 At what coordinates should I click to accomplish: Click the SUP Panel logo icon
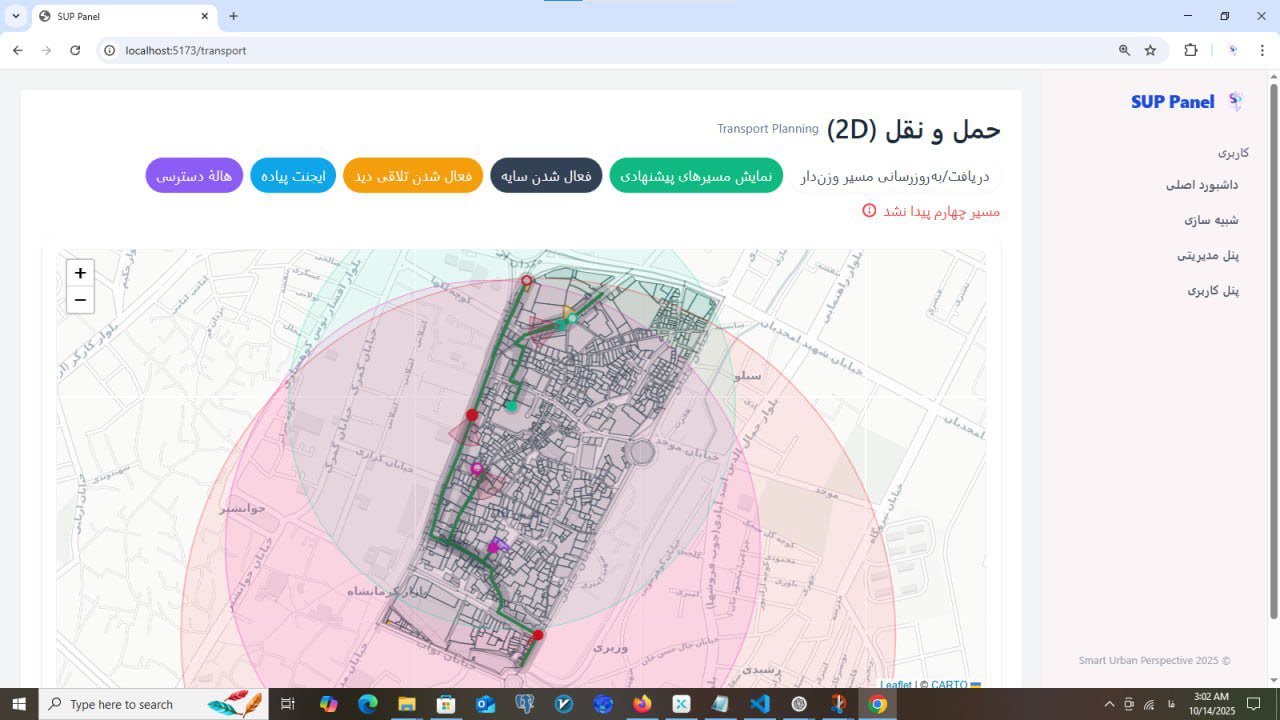click(x=1236, y=101)
